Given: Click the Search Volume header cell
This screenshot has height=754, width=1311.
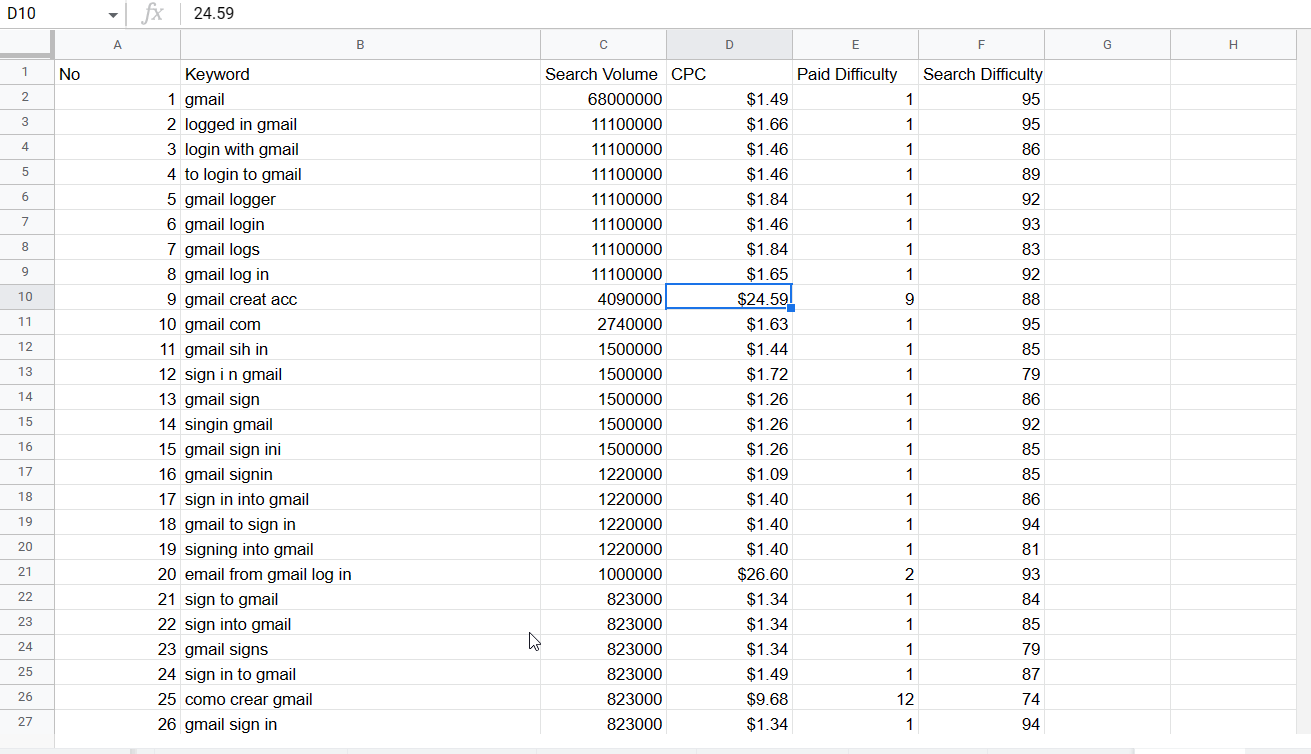Looking at the screenshot, I should pos(603,74).
